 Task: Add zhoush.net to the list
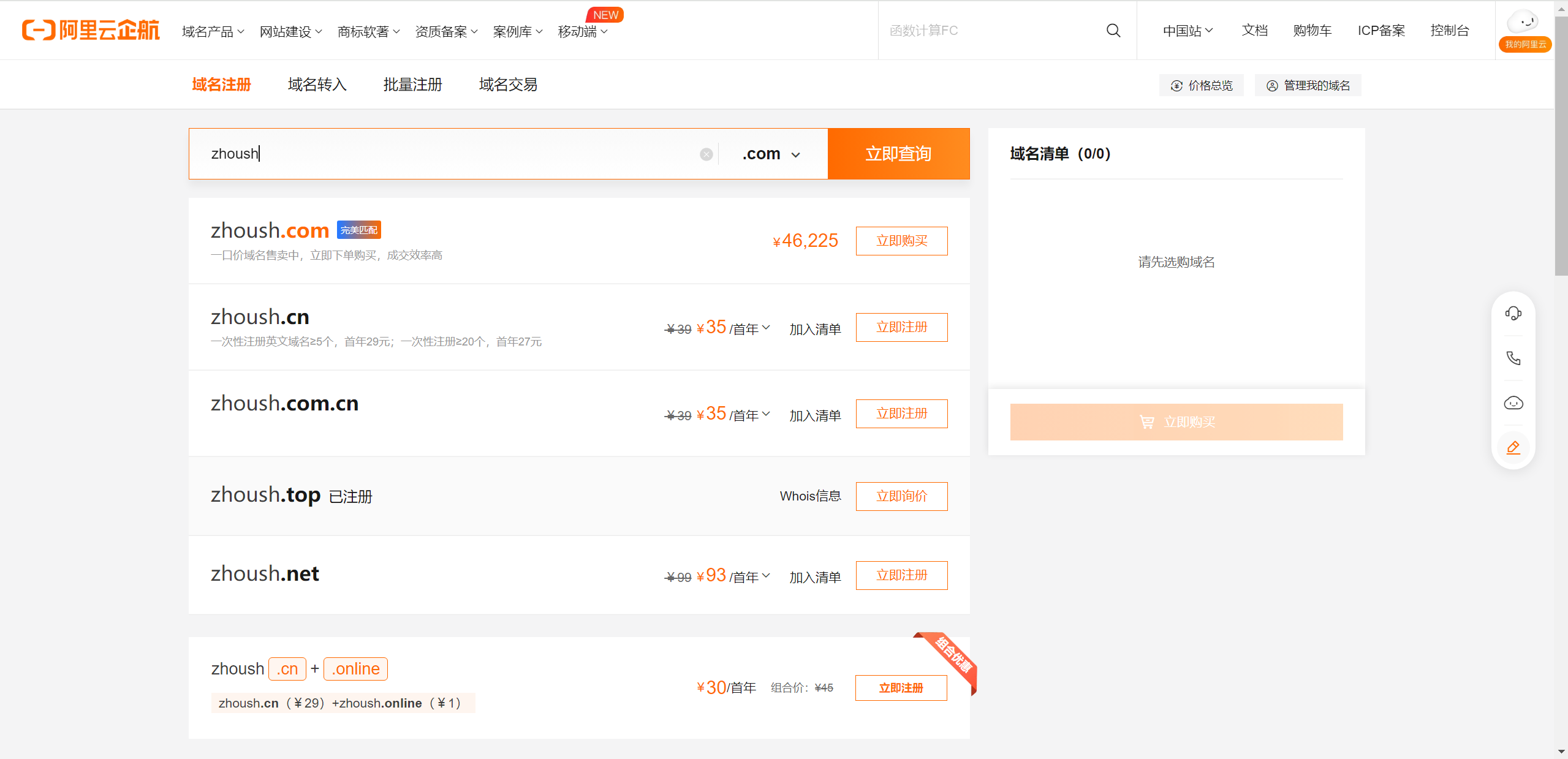pyautogui.click(x=815, y=577)
